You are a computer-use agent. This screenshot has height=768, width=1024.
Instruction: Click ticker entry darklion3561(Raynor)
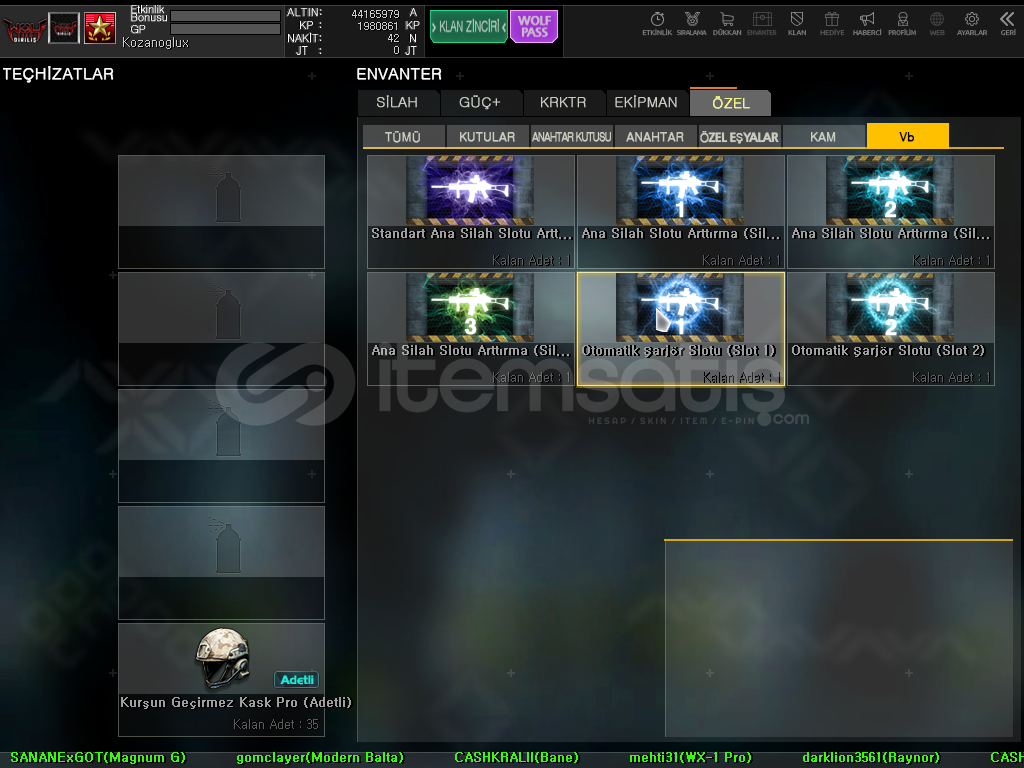(871, 758)
